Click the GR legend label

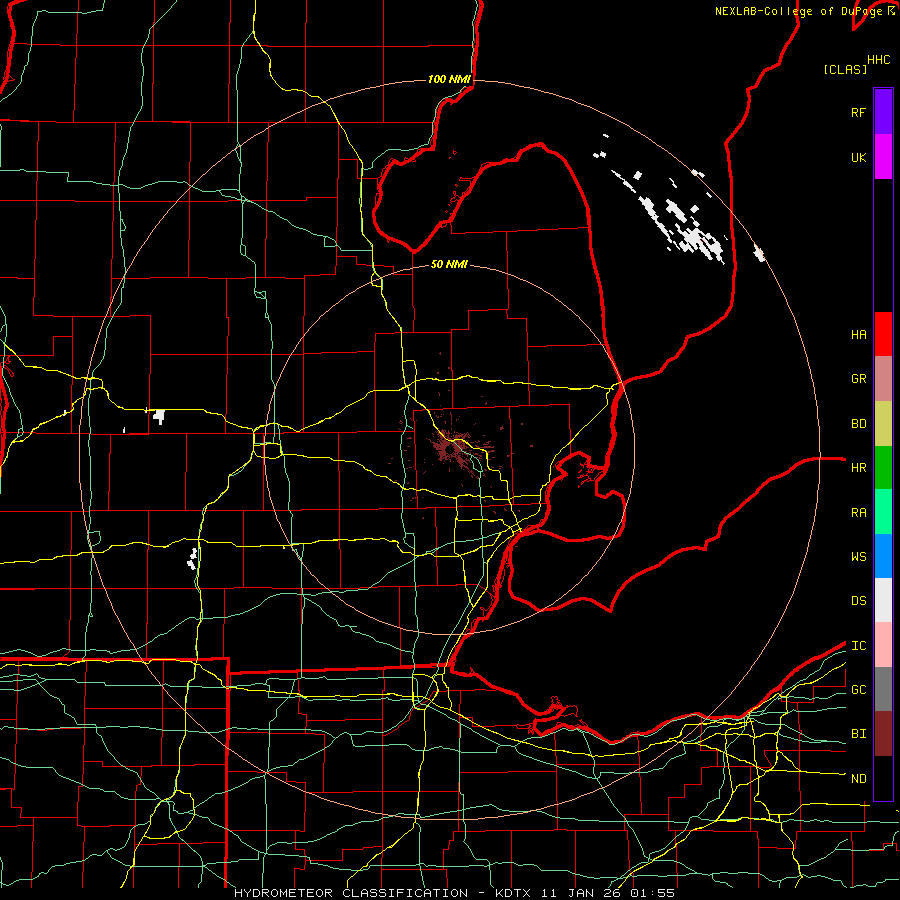(x=858, y=379)
